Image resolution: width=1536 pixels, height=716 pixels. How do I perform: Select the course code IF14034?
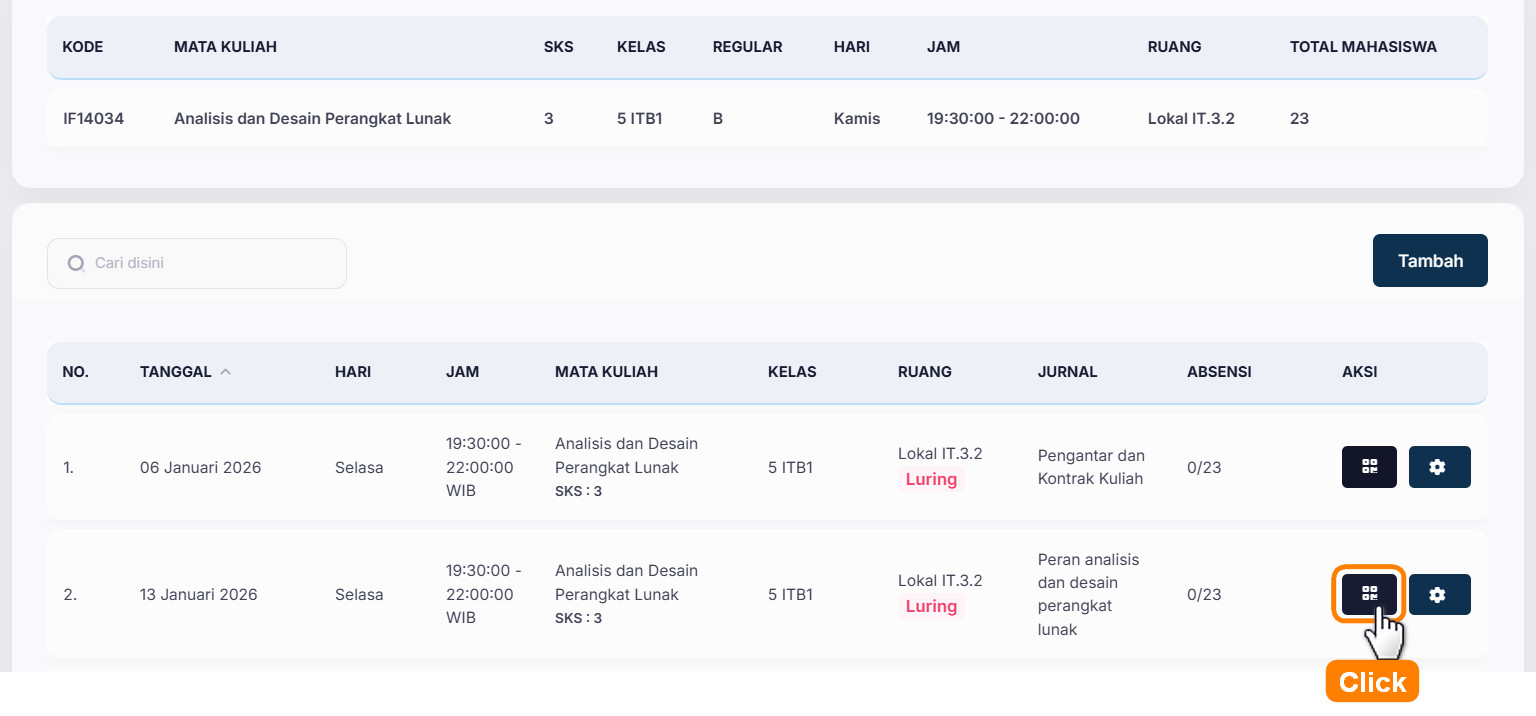pyautogui.click(x=93, y=119)
